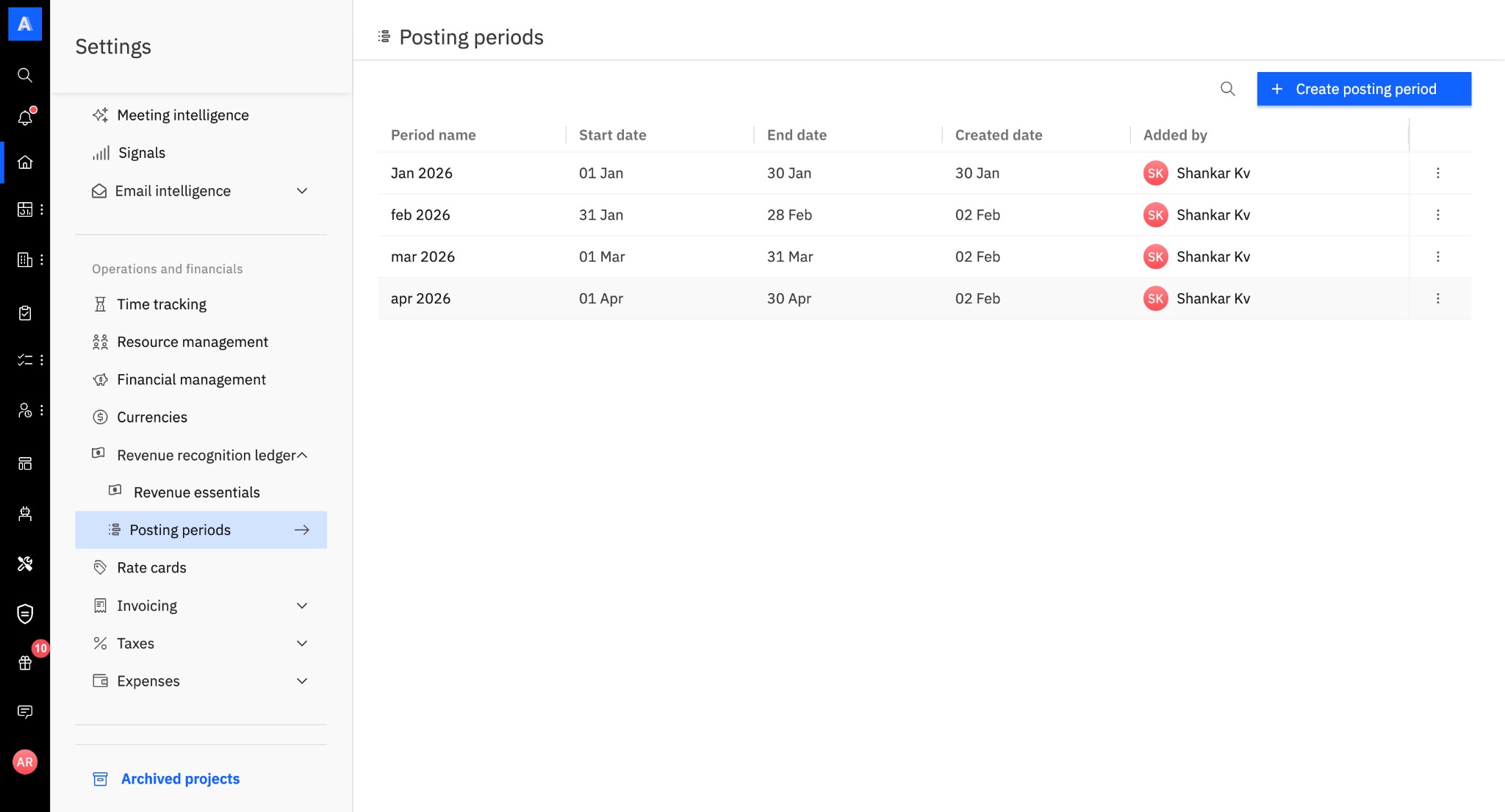
Task: Click Create posting period button
Action: [x=1363, y=89]
